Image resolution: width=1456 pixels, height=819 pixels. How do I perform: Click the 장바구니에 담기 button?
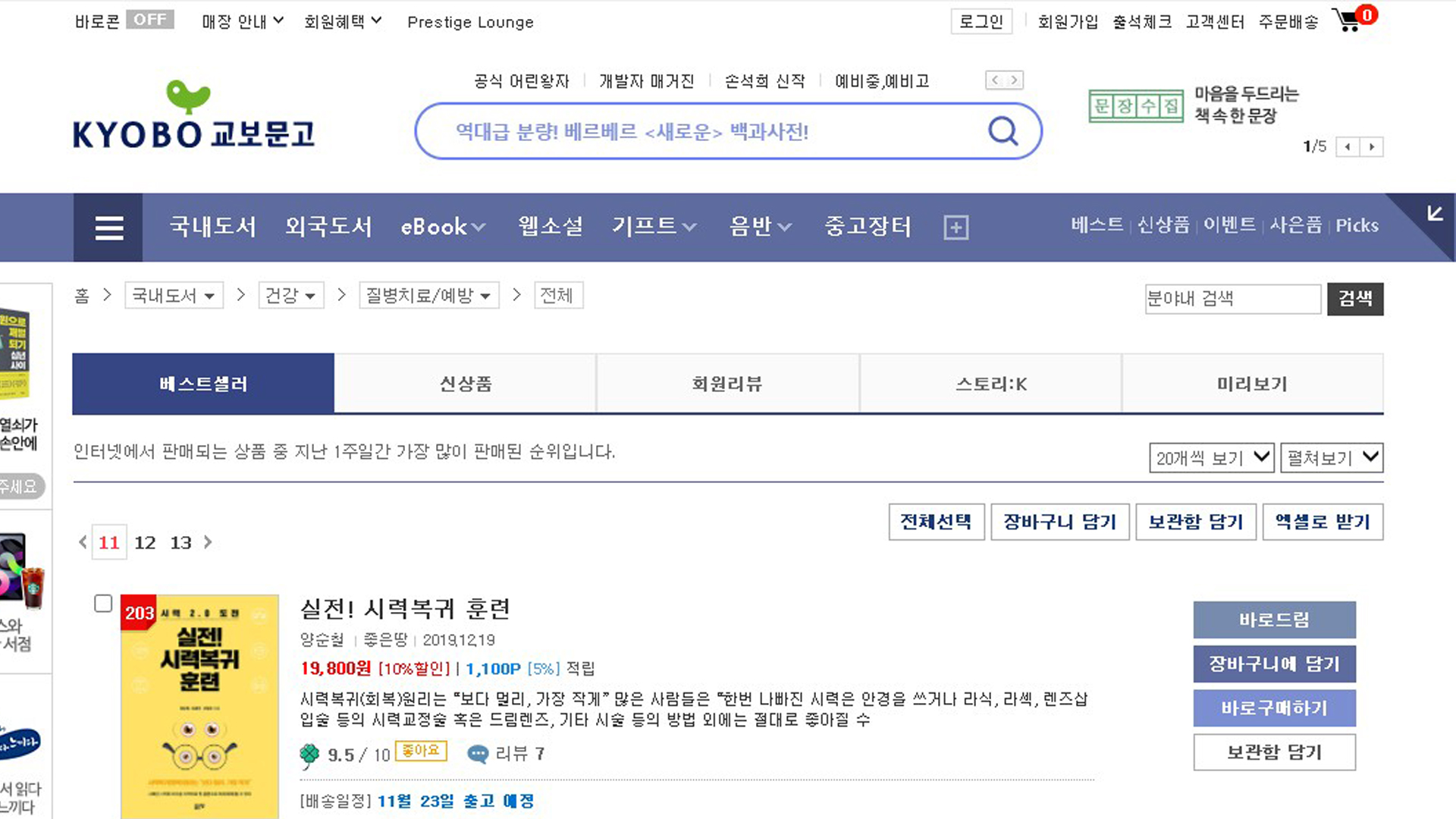1274,664
